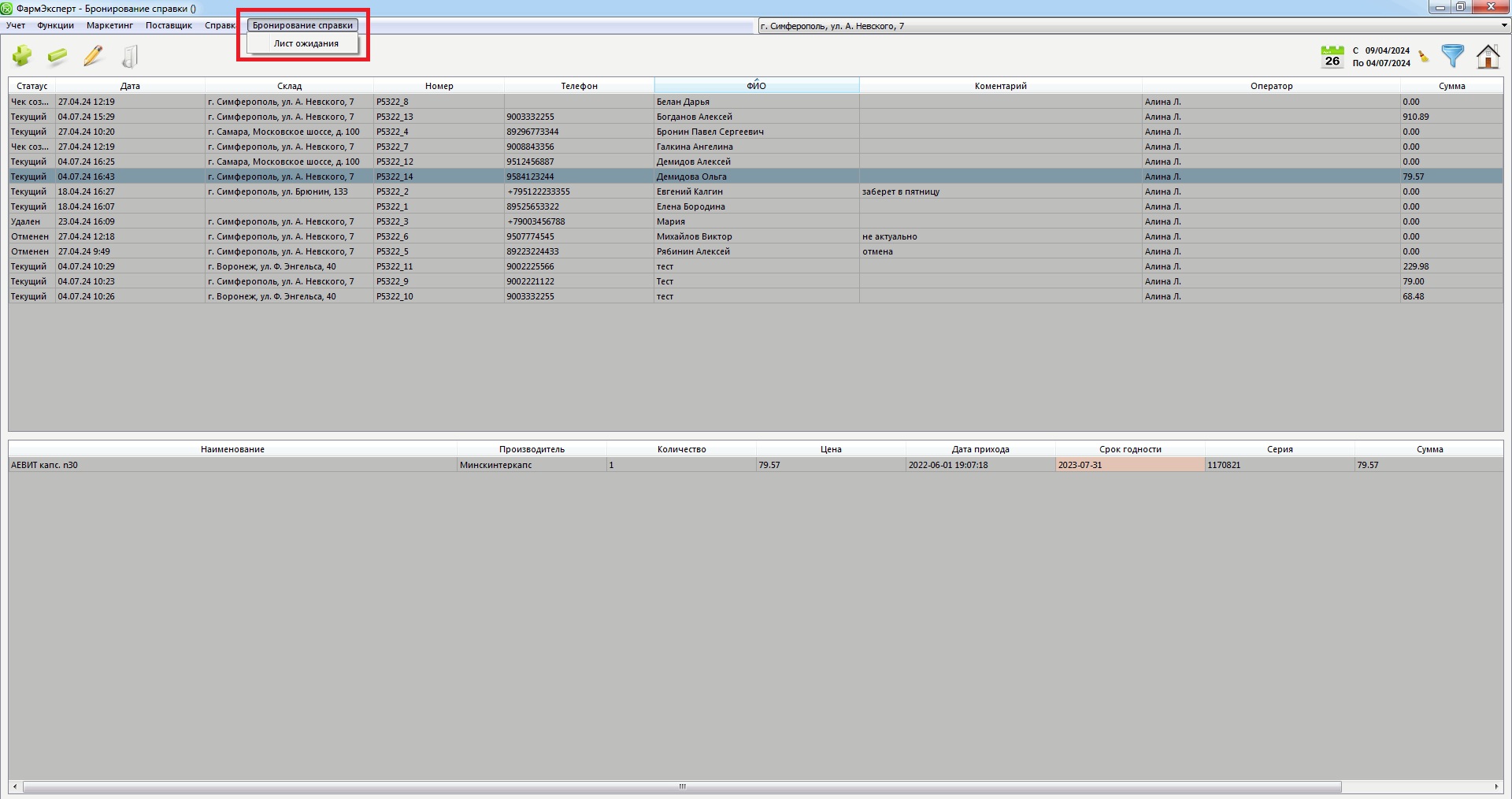
Task: Open the Поставщик menu
Action: [x=169, y=25]
